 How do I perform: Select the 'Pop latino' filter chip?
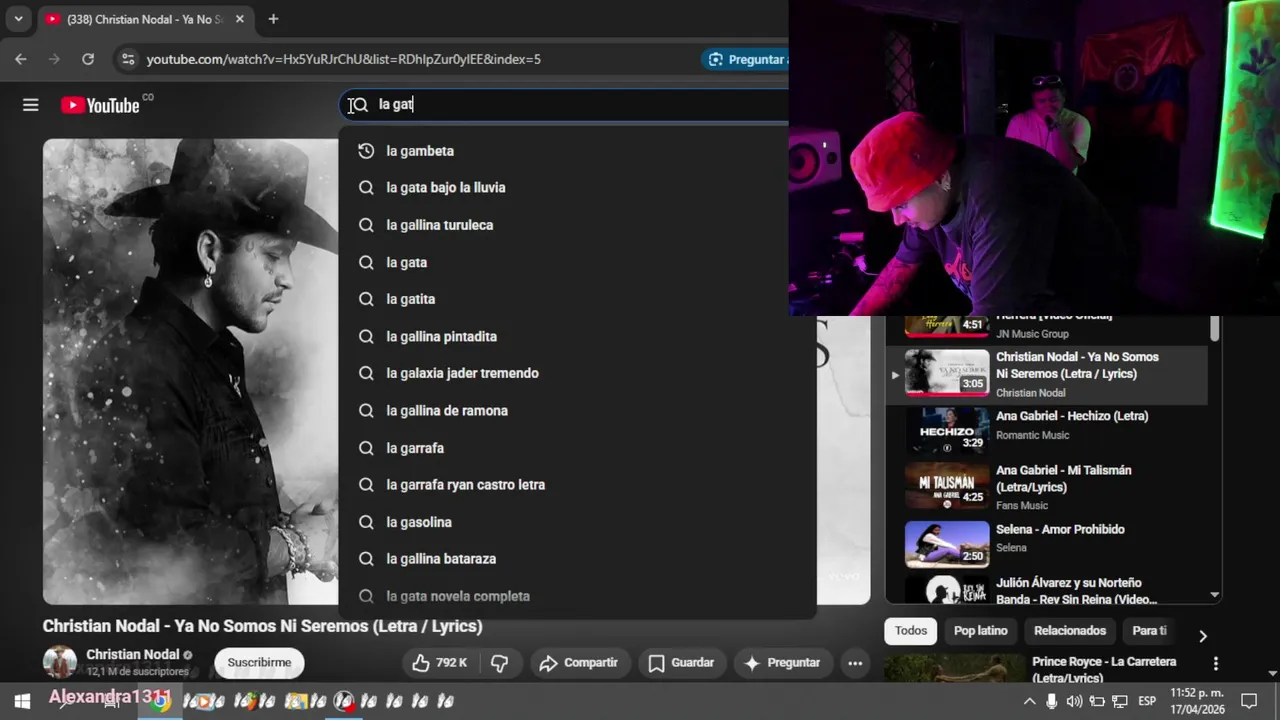[x=980, y=631]
